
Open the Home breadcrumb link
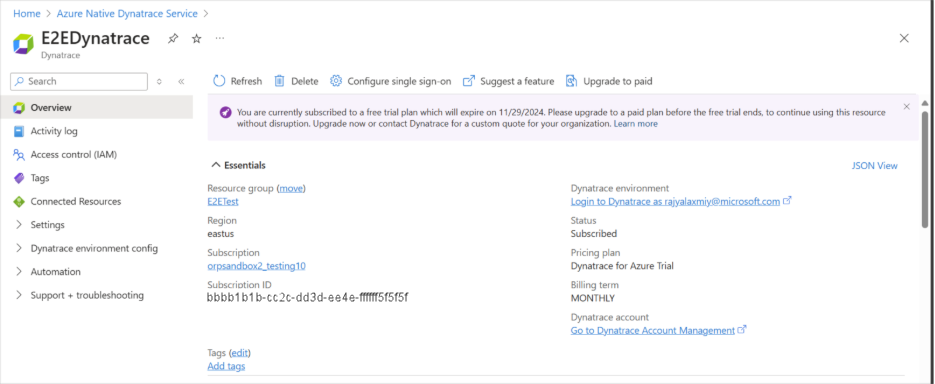[27, 13]
